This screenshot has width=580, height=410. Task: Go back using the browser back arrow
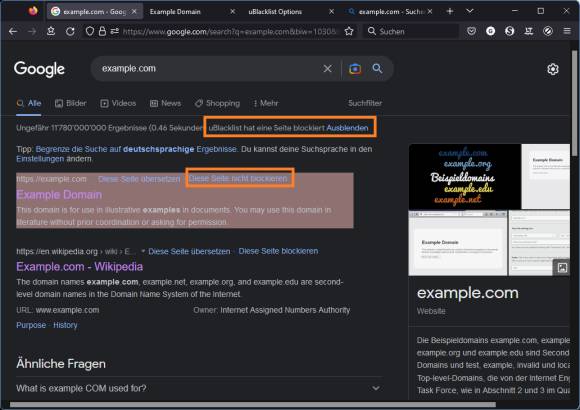click(13, 31)
